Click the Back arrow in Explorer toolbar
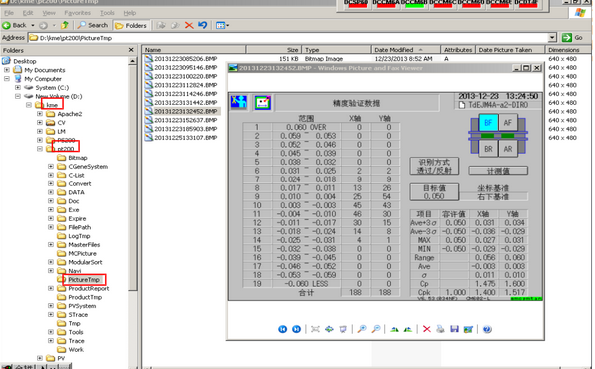The image size is (595, 369). point(14,25)
